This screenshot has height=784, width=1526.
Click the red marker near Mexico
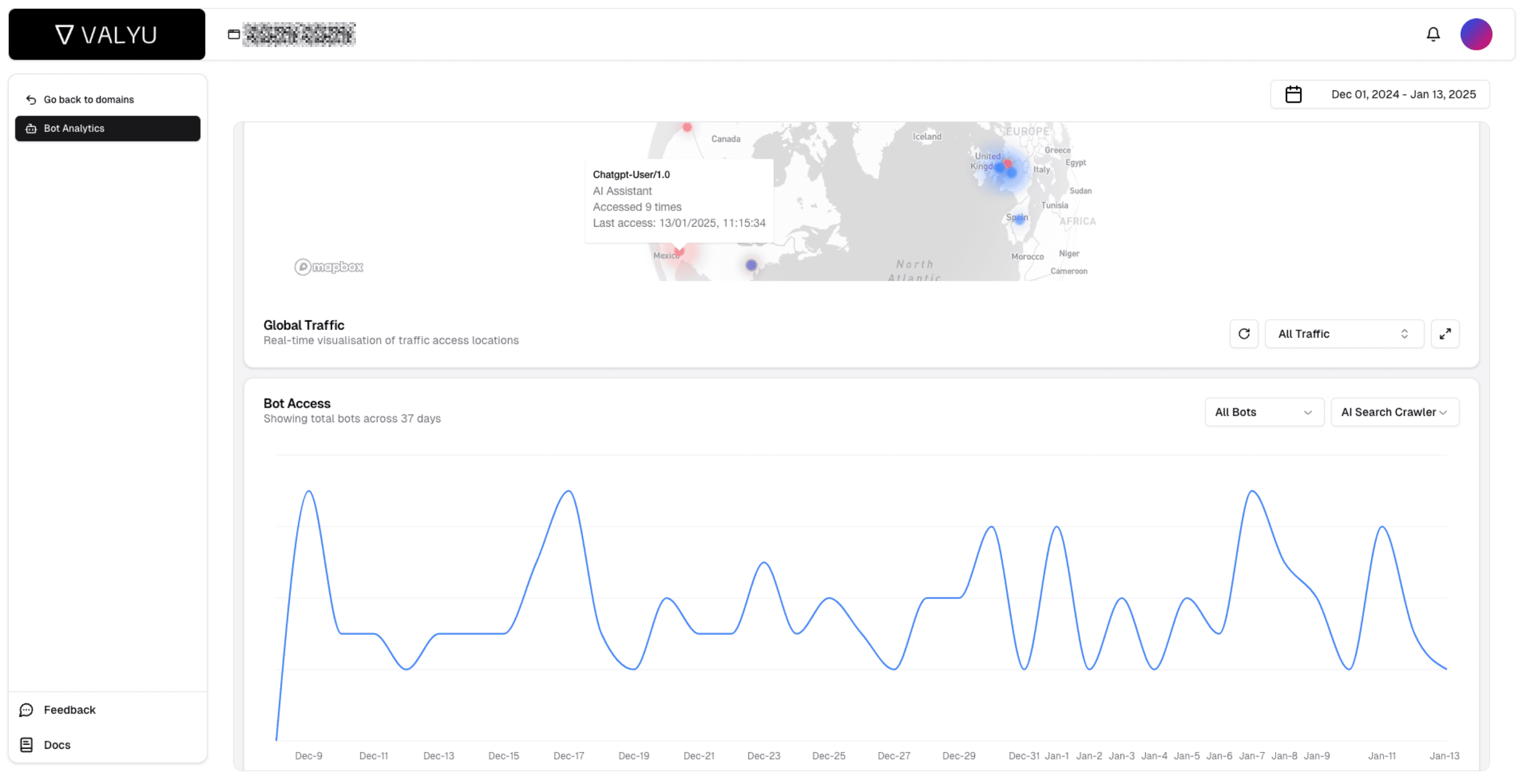[679, 251]
